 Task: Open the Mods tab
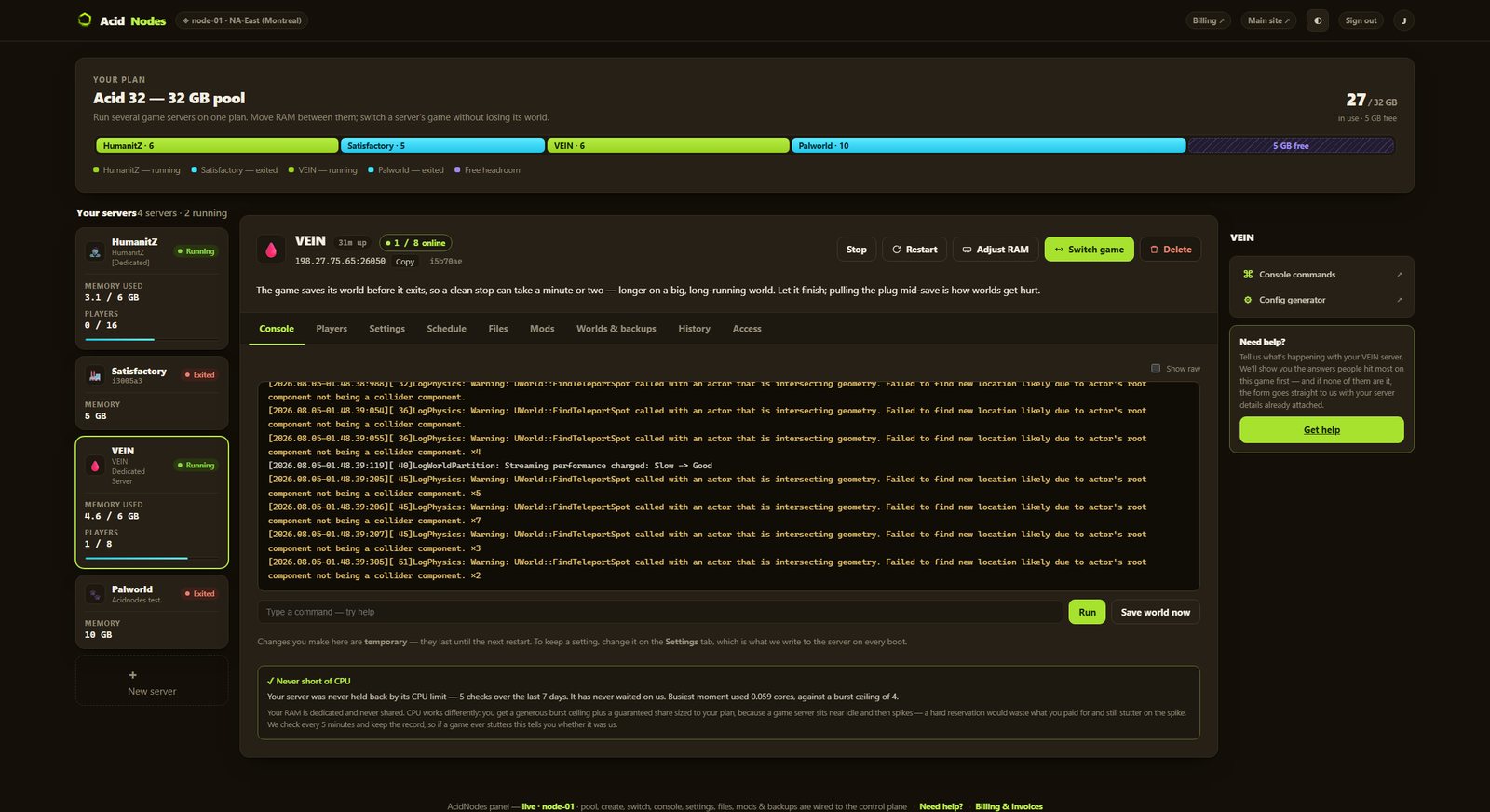coord(542,329)
